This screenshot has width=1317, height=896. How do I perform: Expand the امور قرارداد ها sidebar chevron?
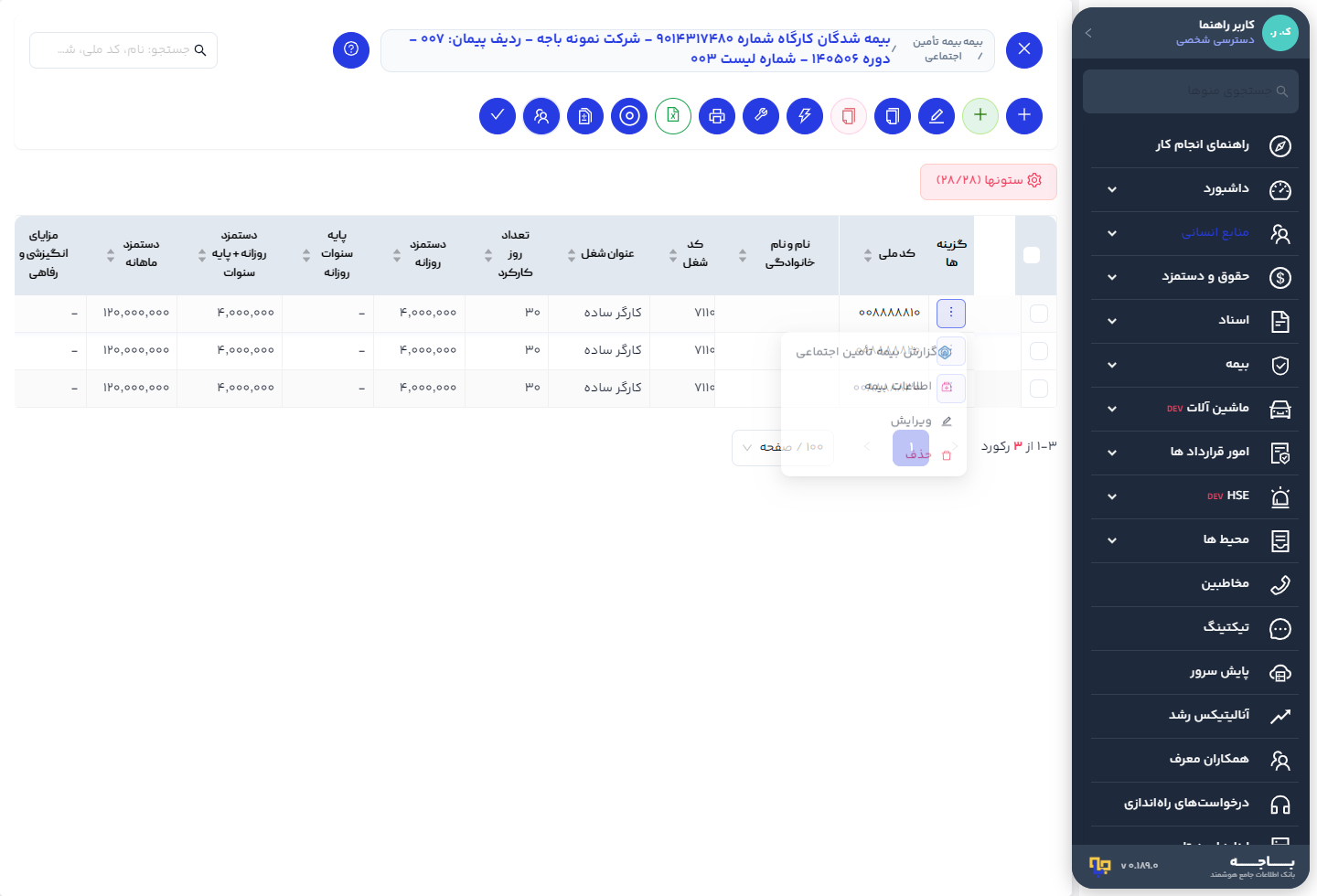point(1112,453)
